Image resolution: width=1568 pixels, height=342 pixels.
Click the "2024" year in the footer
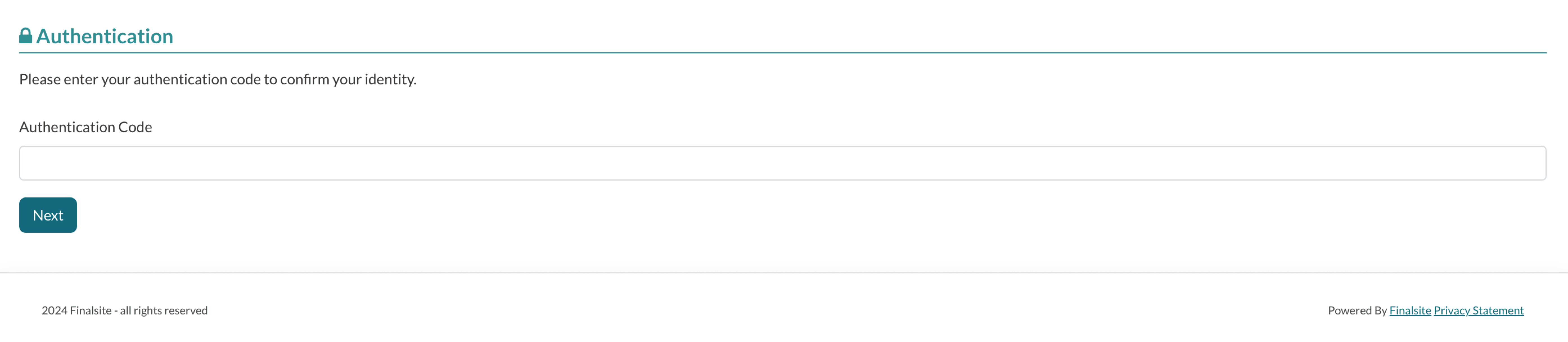coord(54,310)
